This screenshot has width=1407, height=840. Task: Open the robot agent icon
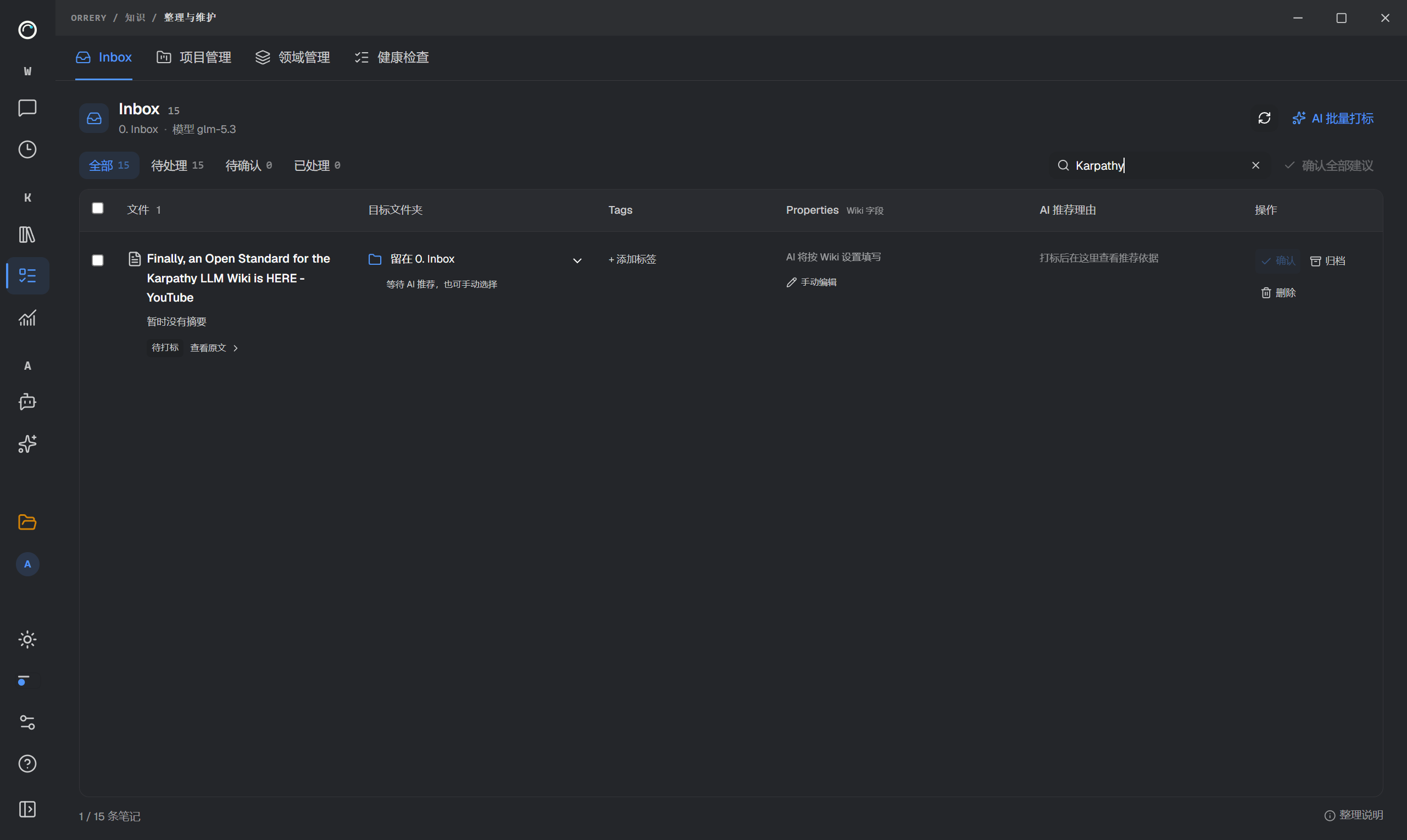27,402
